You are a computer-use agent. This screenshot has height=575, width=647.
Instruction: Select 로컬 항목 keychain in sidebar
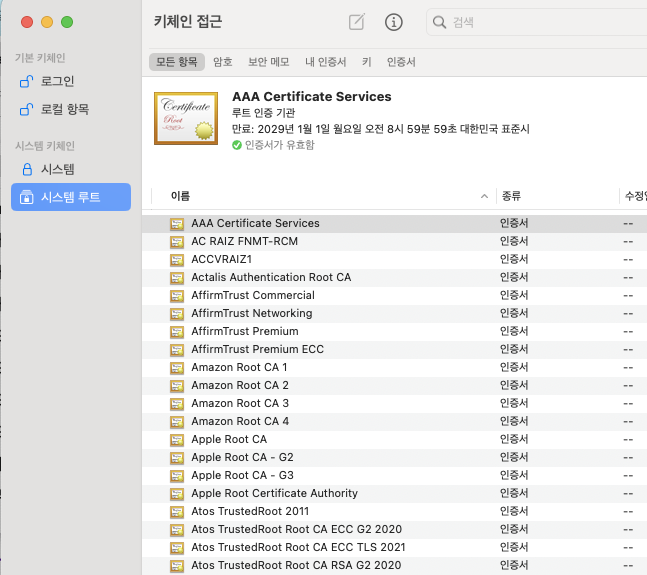tap(71, 109)
